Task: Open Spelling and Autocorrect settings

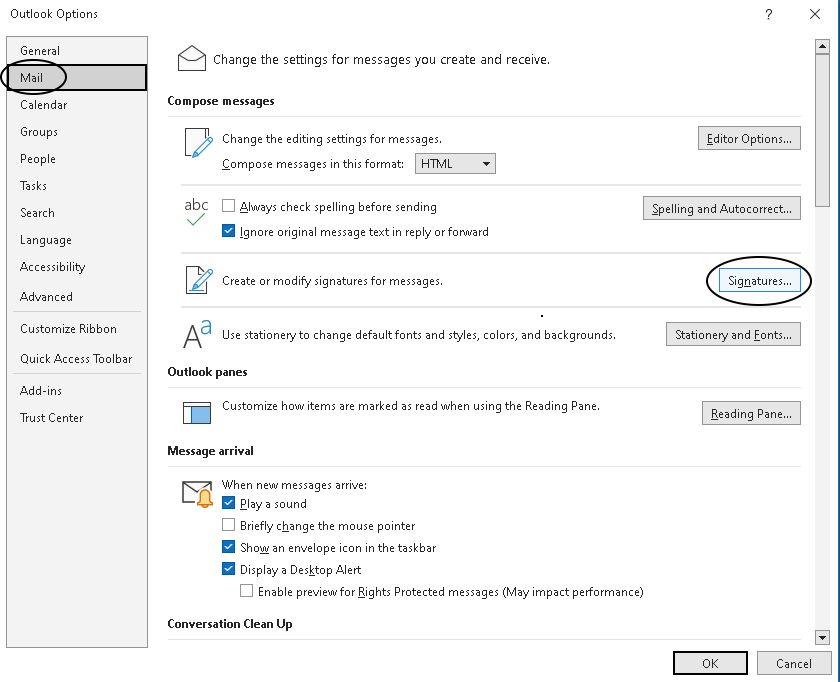Action: click(x=722, y=208)
